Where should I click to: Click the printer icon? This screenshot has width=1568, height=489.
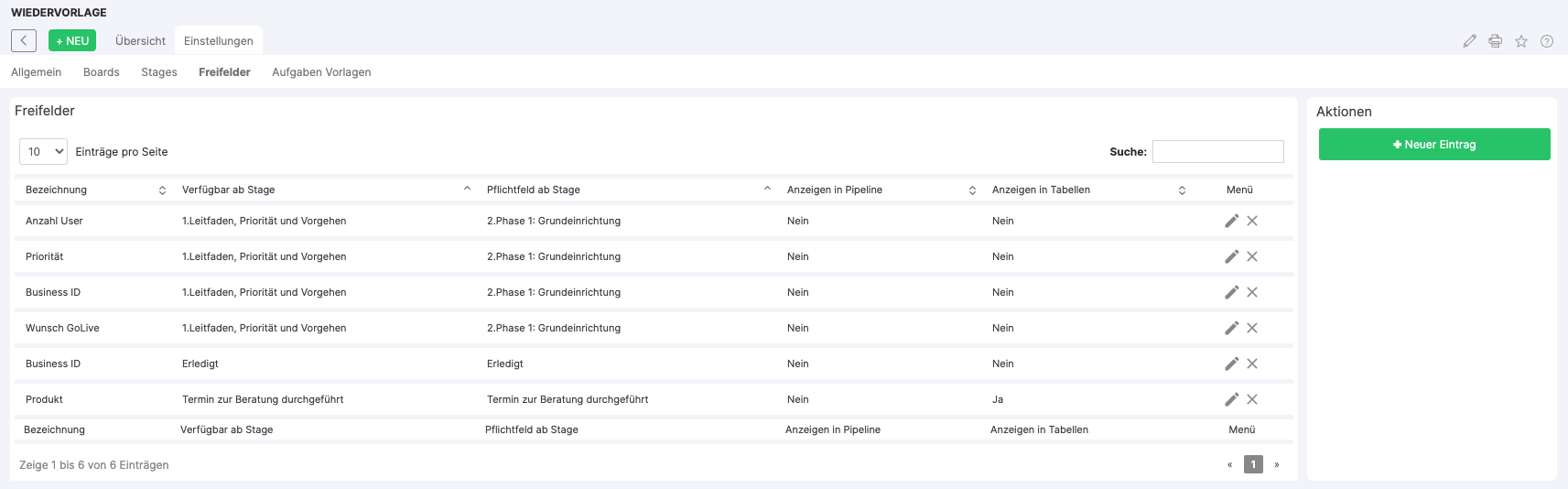[1495, 41]
